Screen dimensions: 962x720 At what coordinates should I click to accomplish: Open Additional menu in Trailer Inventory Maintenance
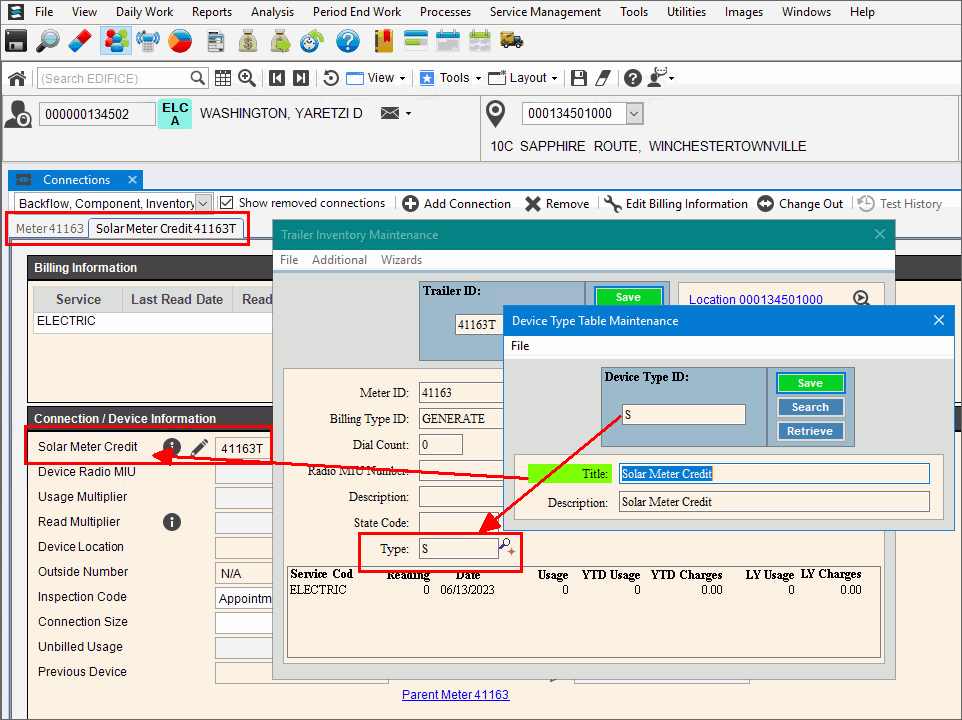point(339,260)
